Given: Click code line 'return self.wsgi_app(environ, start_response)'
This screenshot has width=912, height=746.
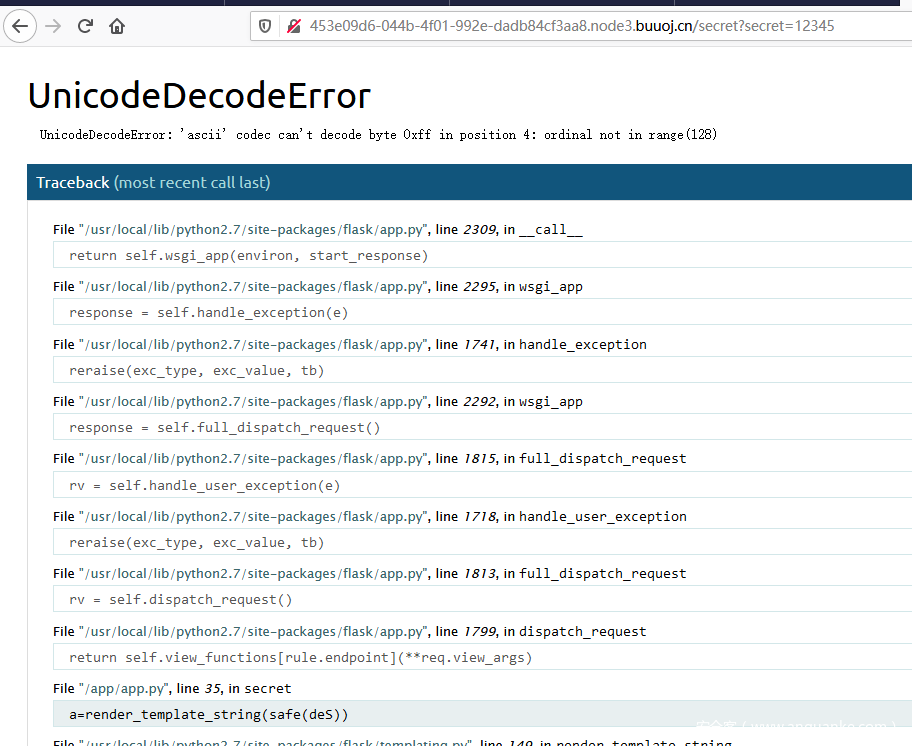Looking at the screenshot, I should (248, 255).
